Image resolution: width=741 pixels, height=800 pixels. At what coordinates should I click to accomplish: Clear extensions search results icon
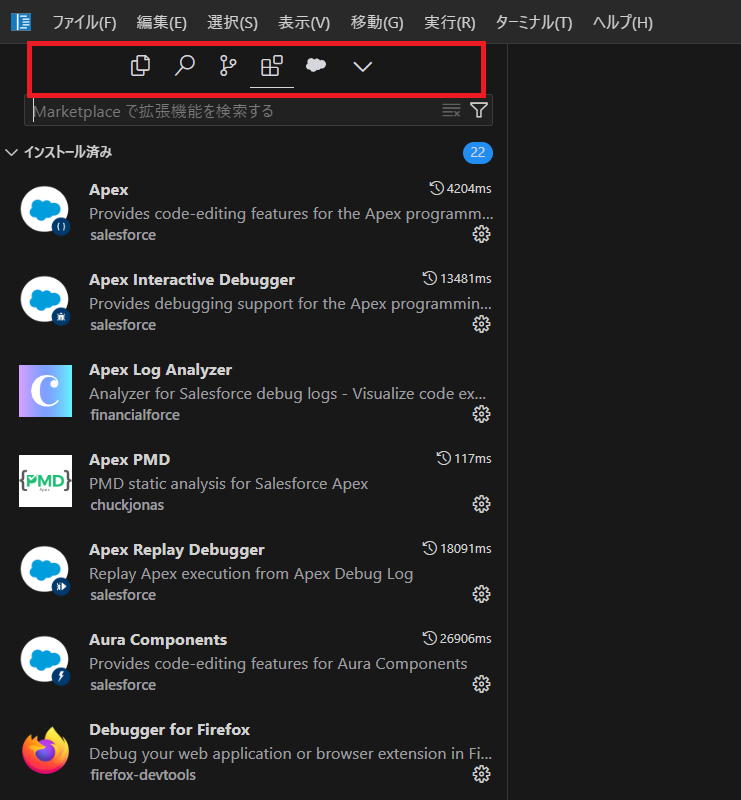(451, 110)
